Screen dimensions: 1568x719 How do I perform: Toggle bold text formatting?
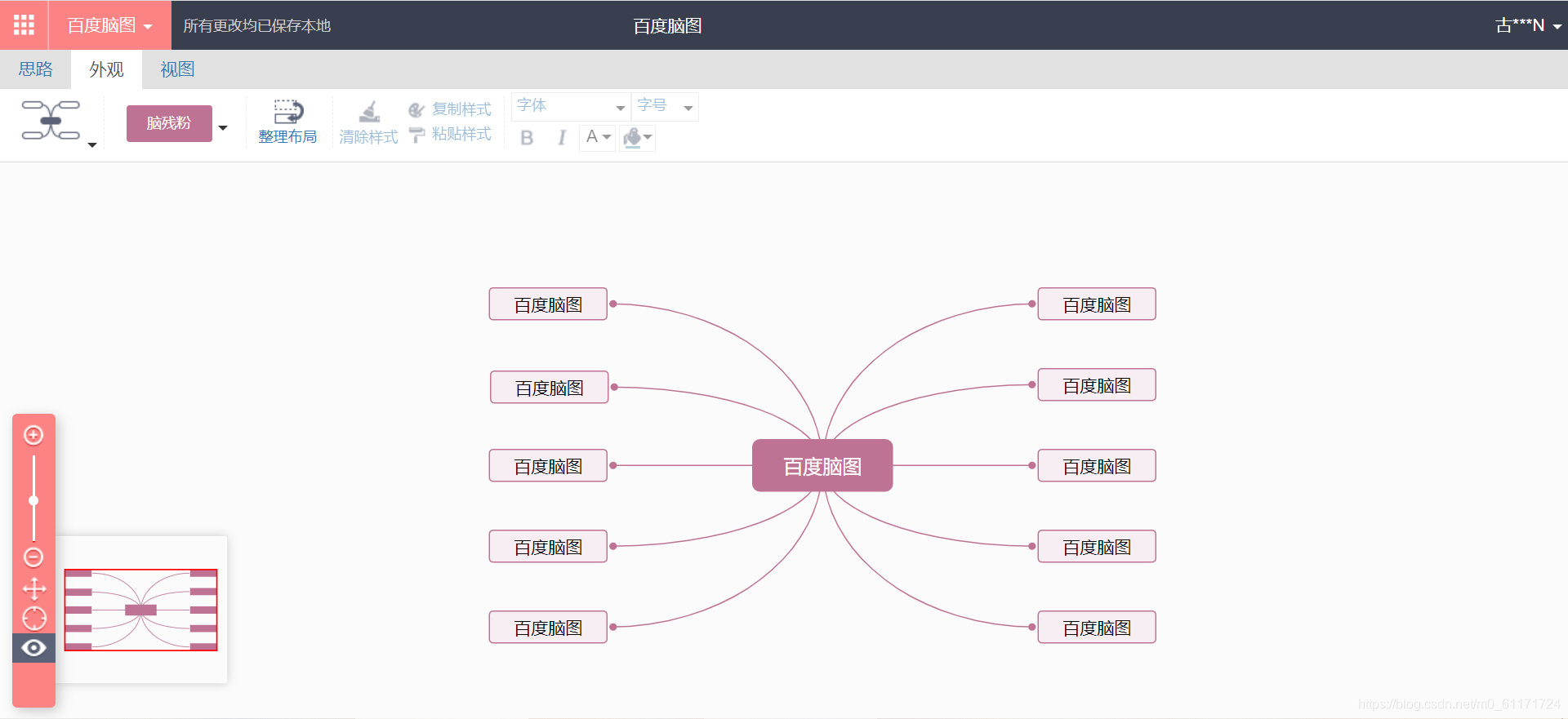527,137
